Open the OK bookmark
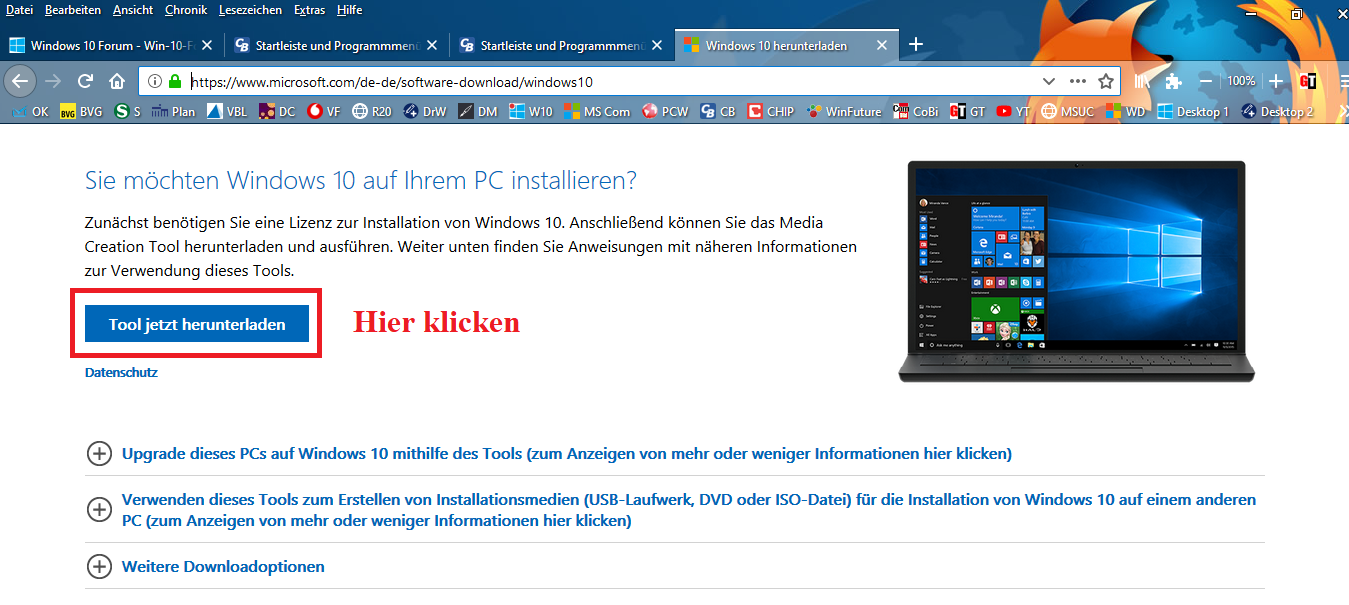1349x605 pixels. tap(29, 112)
